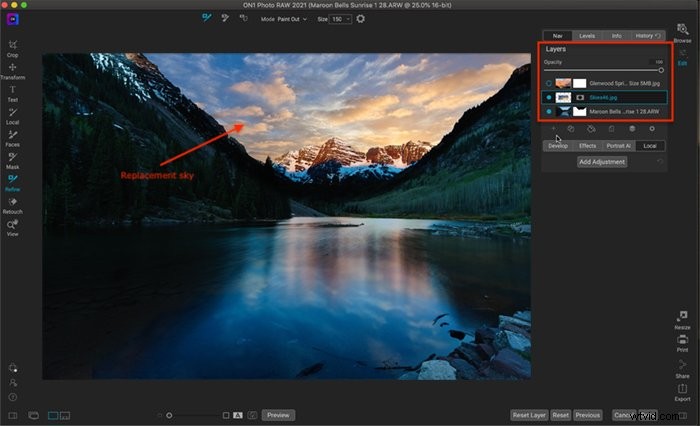Open layer settings gear under Layers
The width and height of the screenshot is (700, 426).
click(652, 129)
